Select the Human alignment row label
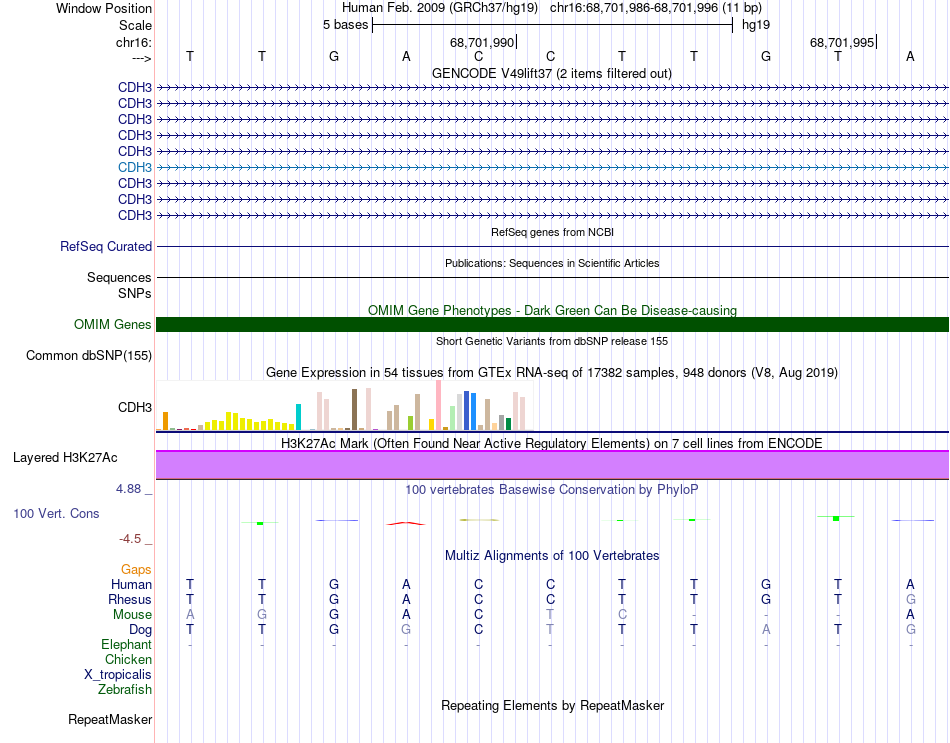The image size is (950, 743). (x=131, y=585)
